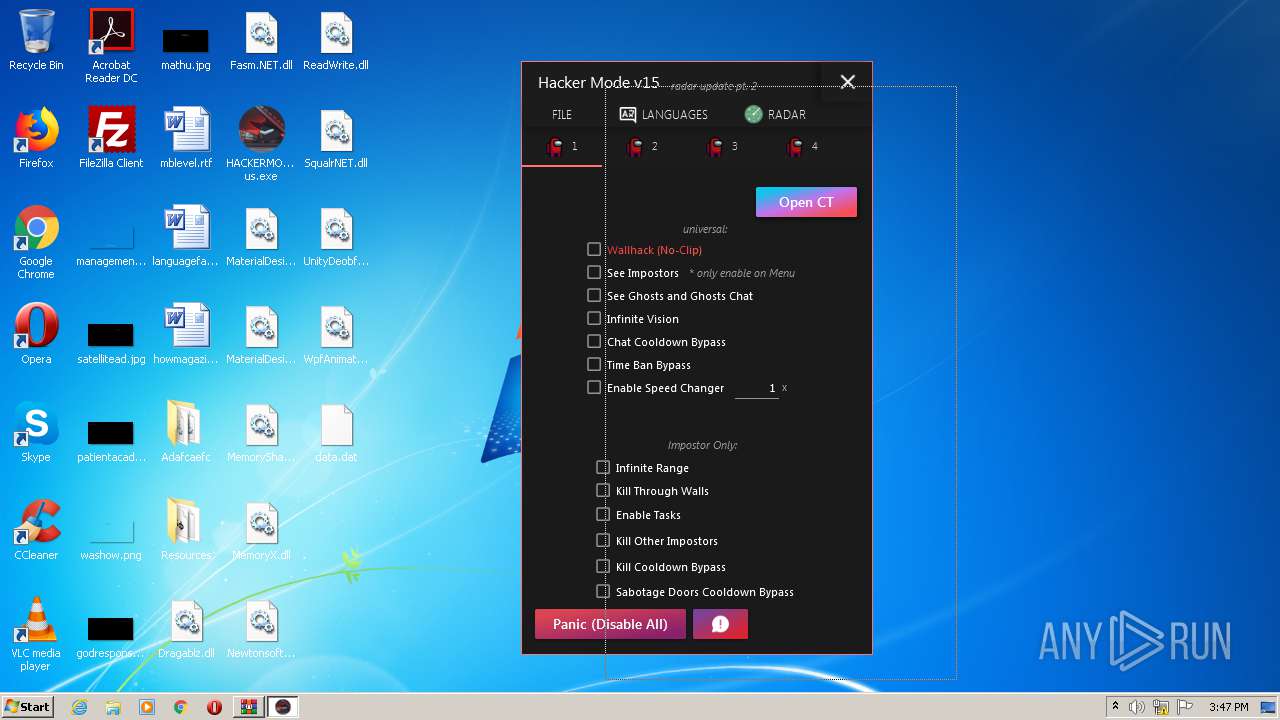Open the VLC media player shortcut
The height and width of the screenshot is (720, 1280).
(36, 634)
